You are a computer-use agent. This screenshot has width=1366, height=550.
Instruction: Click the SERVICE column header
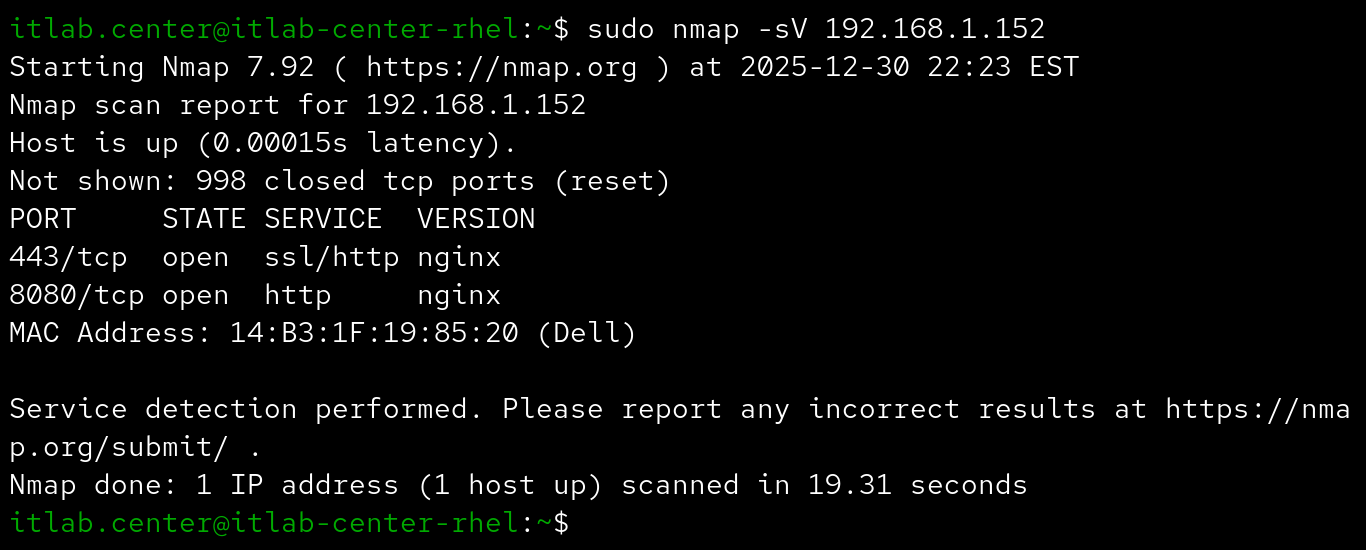click(x=323, y=219)
